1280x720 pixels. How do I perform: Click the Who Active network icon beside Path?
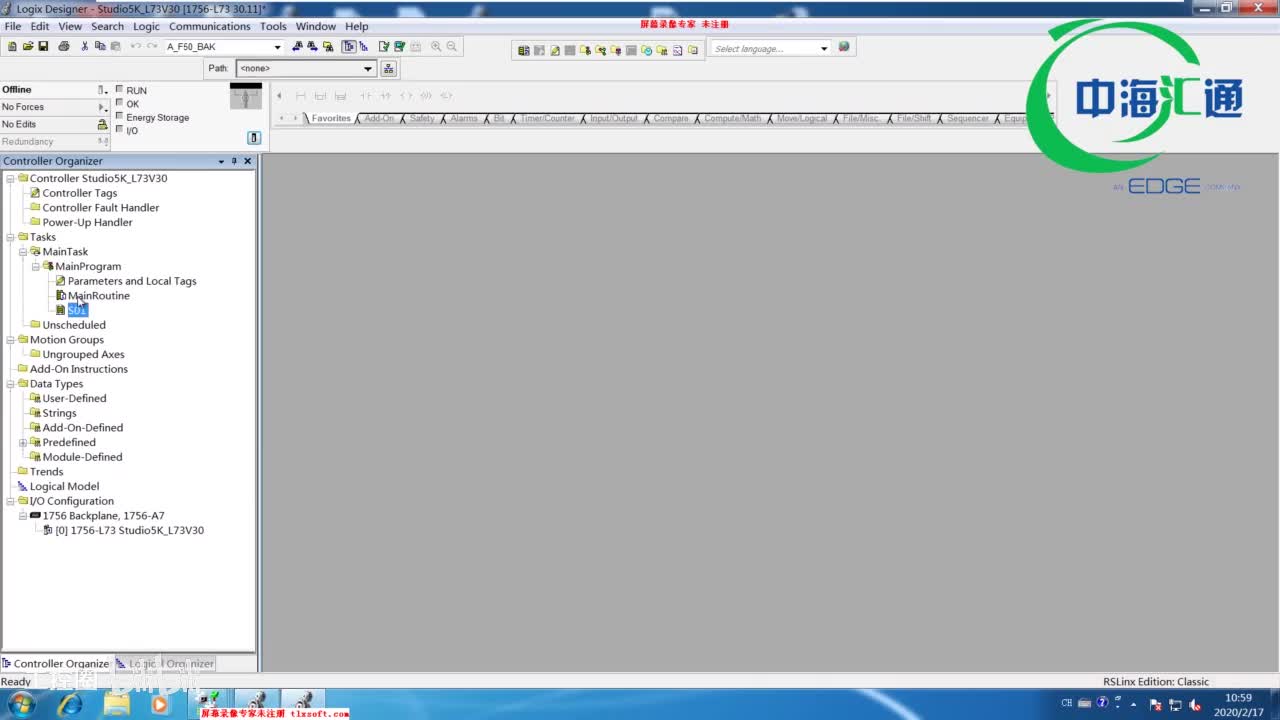coord(389,69)
